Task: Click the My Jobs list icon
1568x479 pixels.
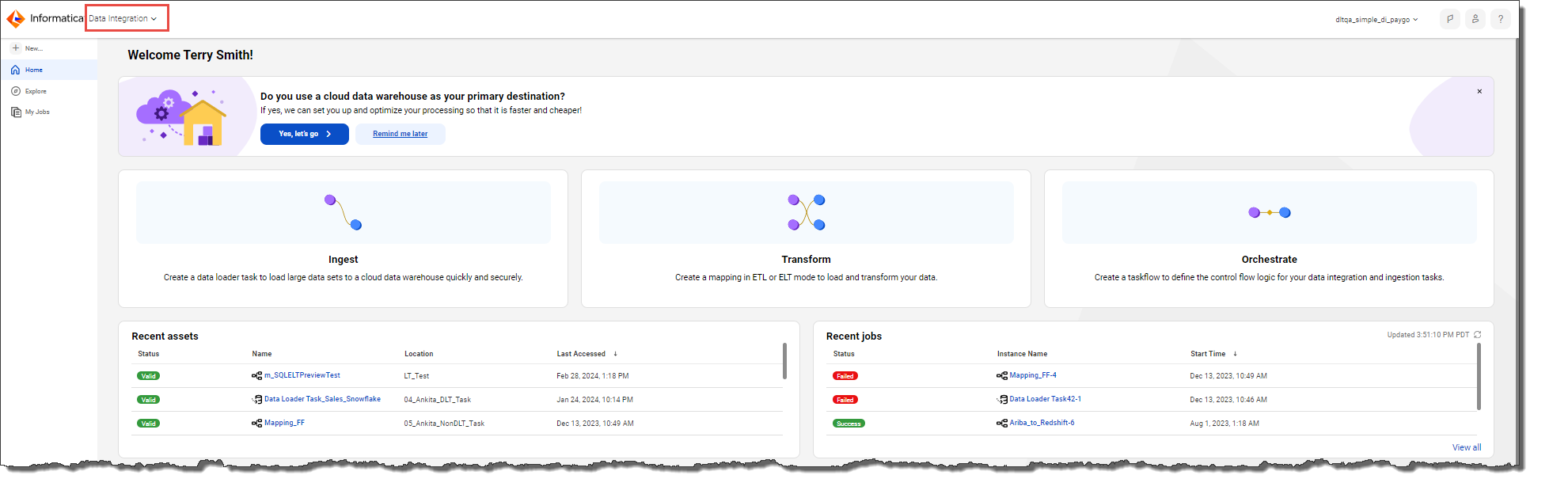Action: 16,112
